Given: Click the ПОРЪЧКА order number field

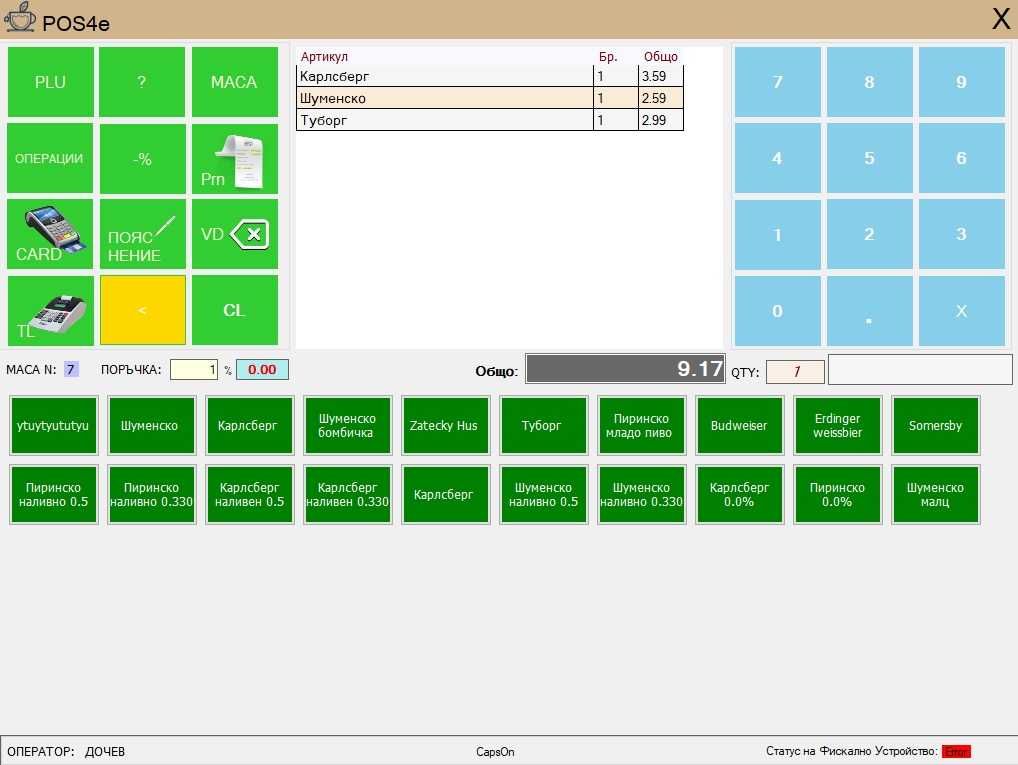Looking at the screenshot, I should tap(193, 370).
